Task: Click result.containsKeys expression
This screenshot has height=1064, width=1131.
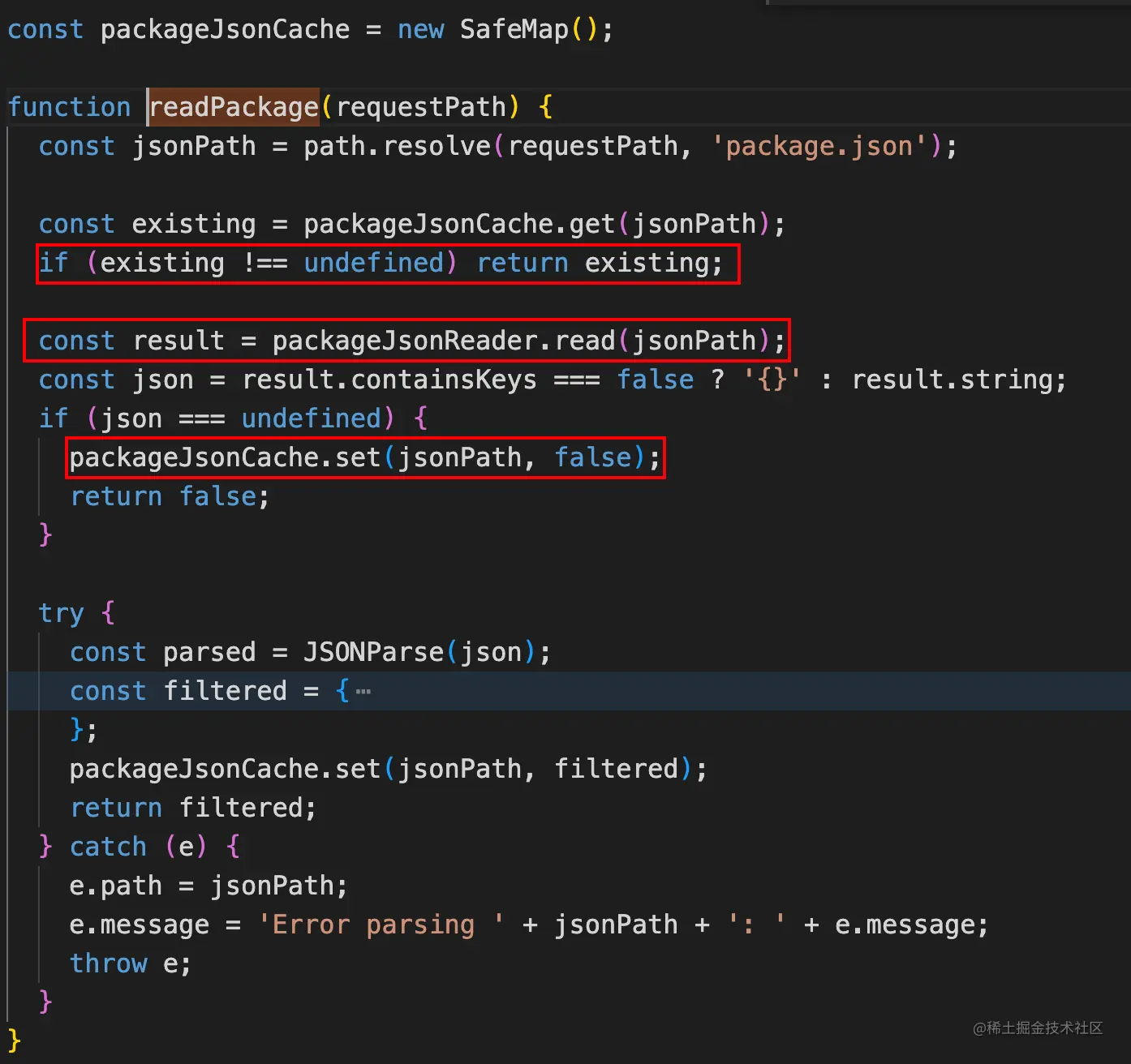Action: point(389,380)
